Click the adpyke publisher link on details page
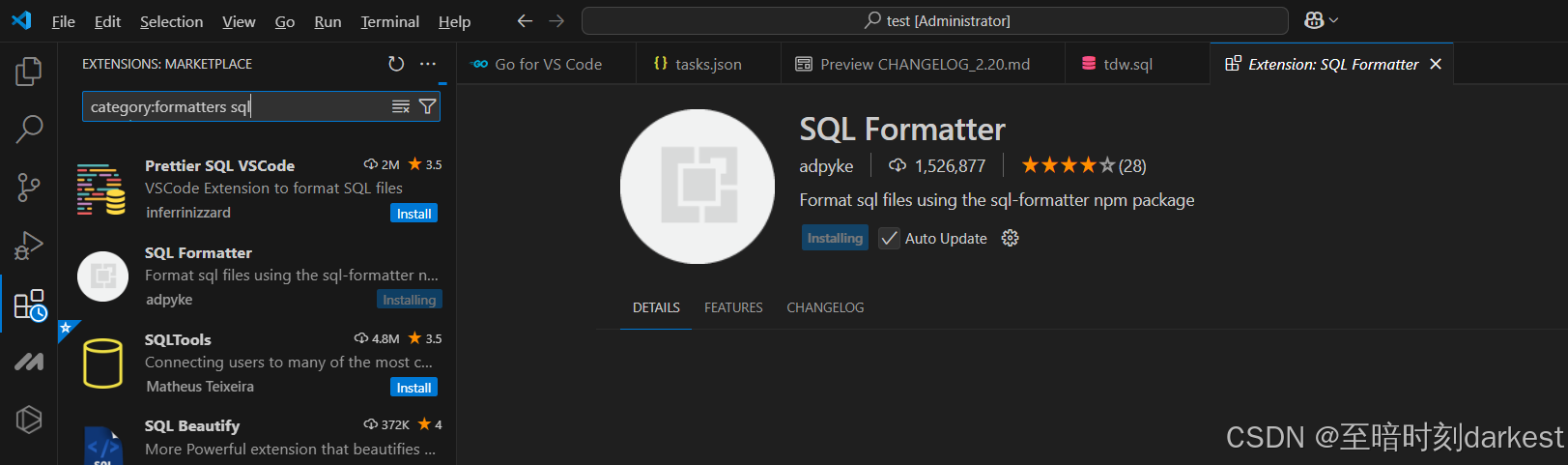Image resolution: width=1568 pixels, height=465 pixels. coord(826,166)
